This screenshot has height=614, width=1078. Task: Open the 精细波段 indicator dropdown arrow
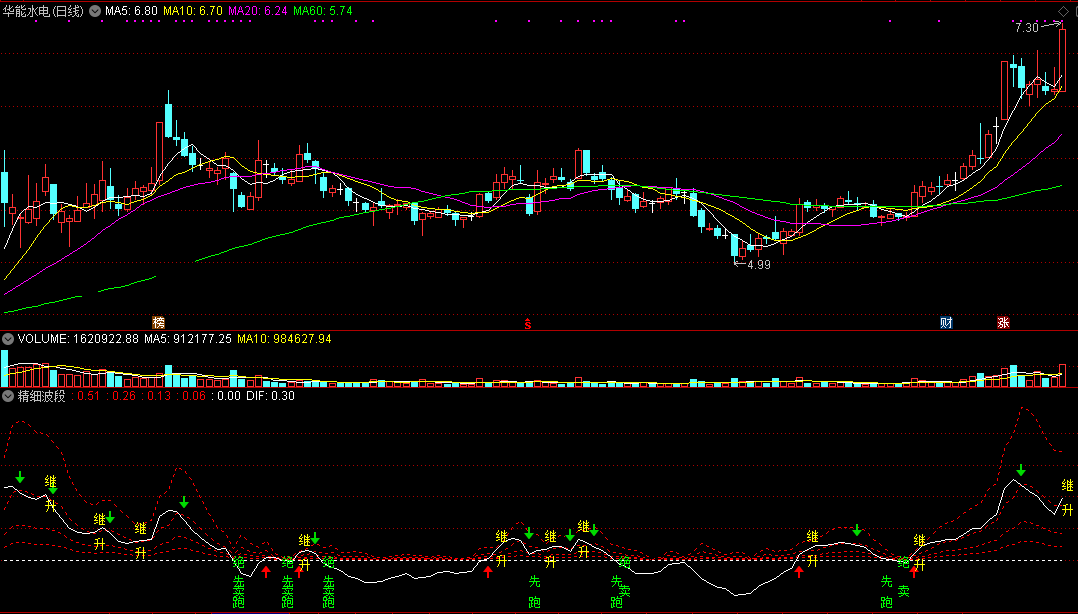click(x=8, y=396)
